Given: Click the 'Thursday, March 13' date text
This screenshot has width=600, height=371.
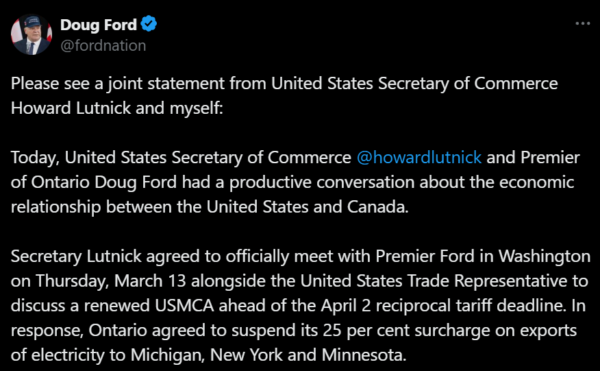Looking at the screenshot, I should click(111, 281).
